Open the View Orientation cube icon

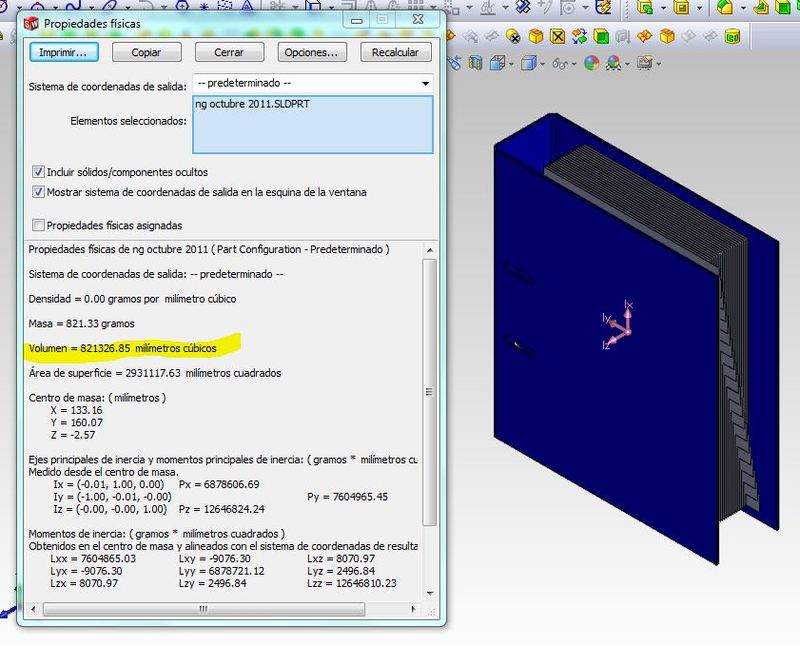pyautogui.click(x=497, y=62)
